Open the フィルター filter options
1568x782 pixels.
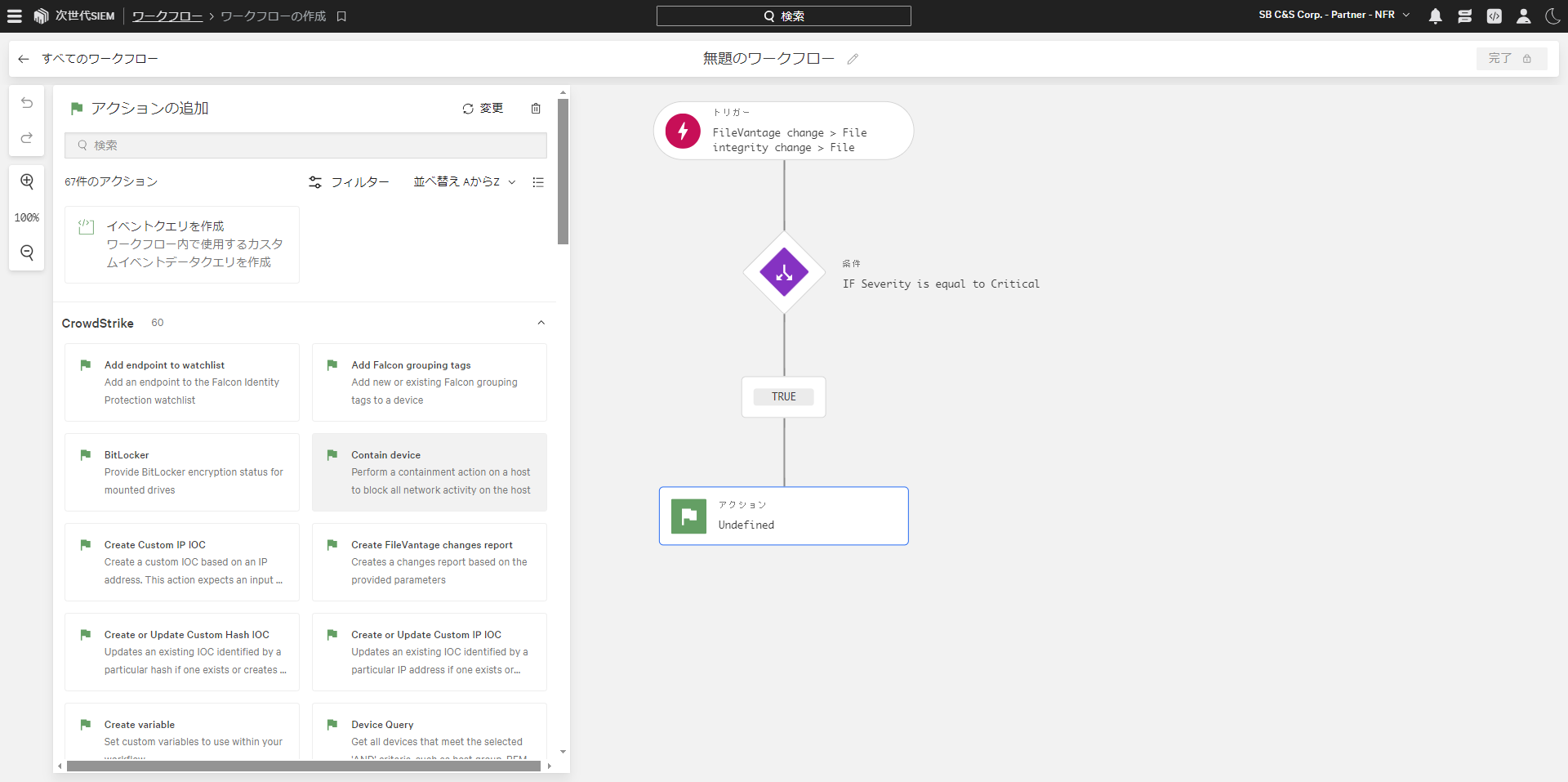[349, 182]
